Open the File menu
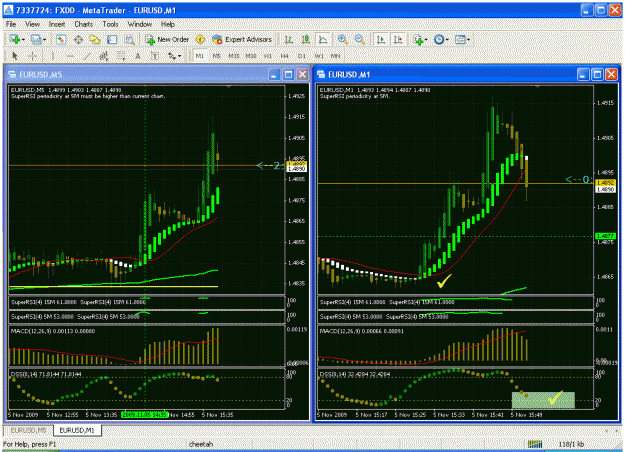This screenshot has height=452, width=625. (11, 24)
